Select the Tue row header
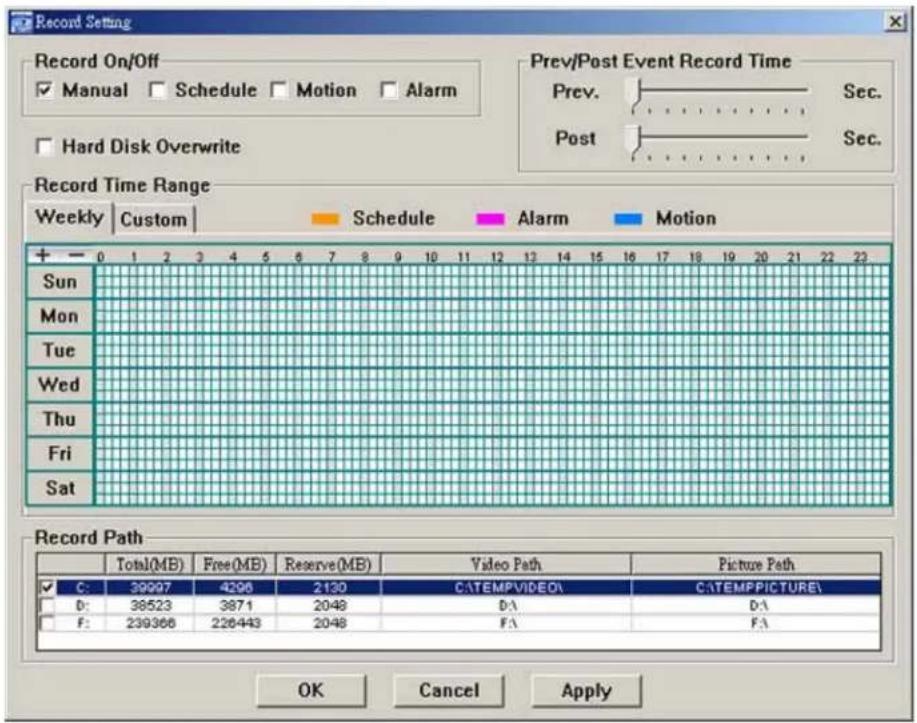 [60, 350]
